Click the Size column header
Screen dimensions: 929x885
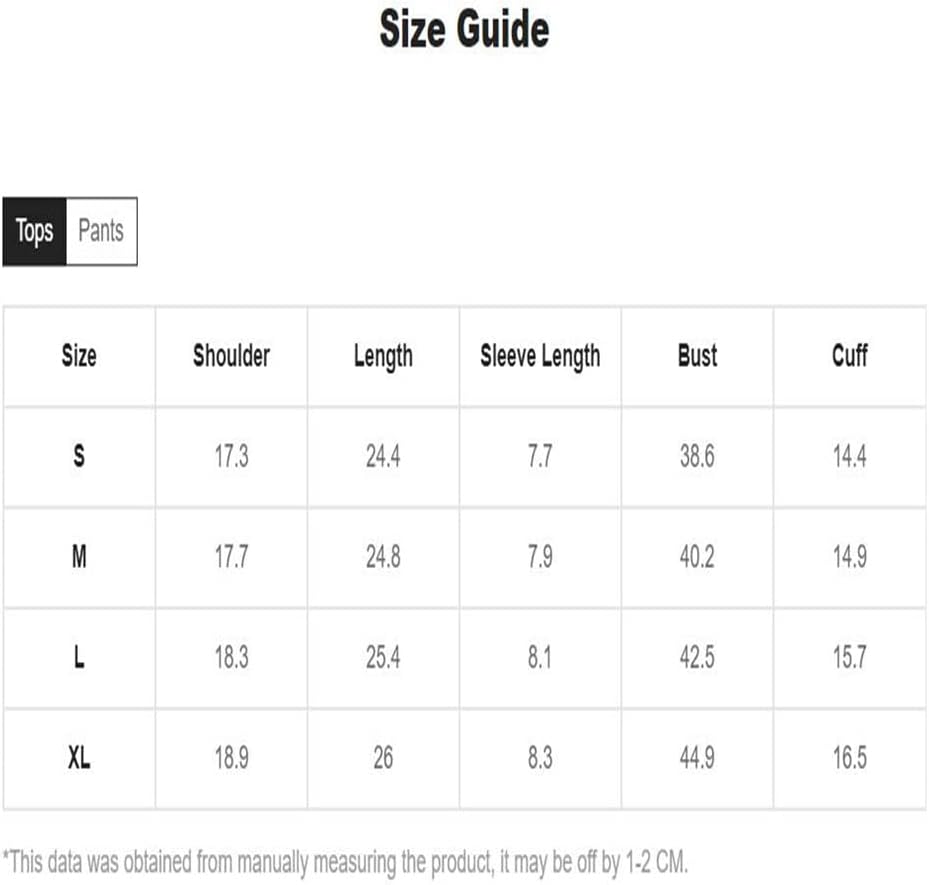click(x=79, y=356)
